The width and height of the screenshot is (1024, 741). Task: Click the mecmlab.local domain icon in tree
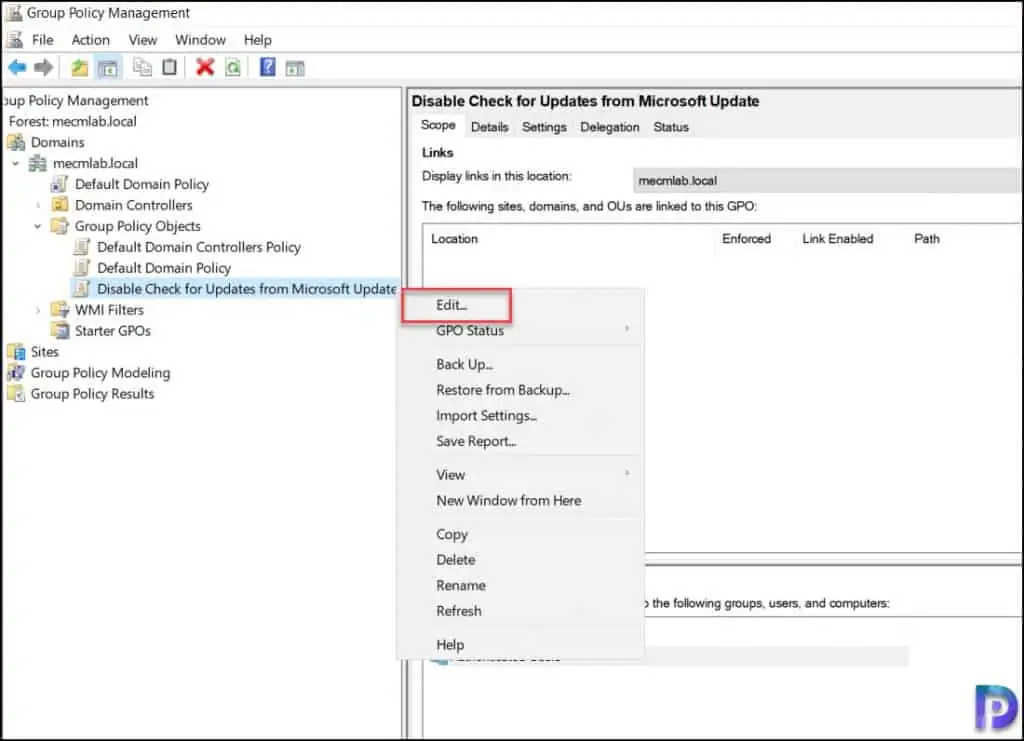pyautogui.click(x=38, y=163)
